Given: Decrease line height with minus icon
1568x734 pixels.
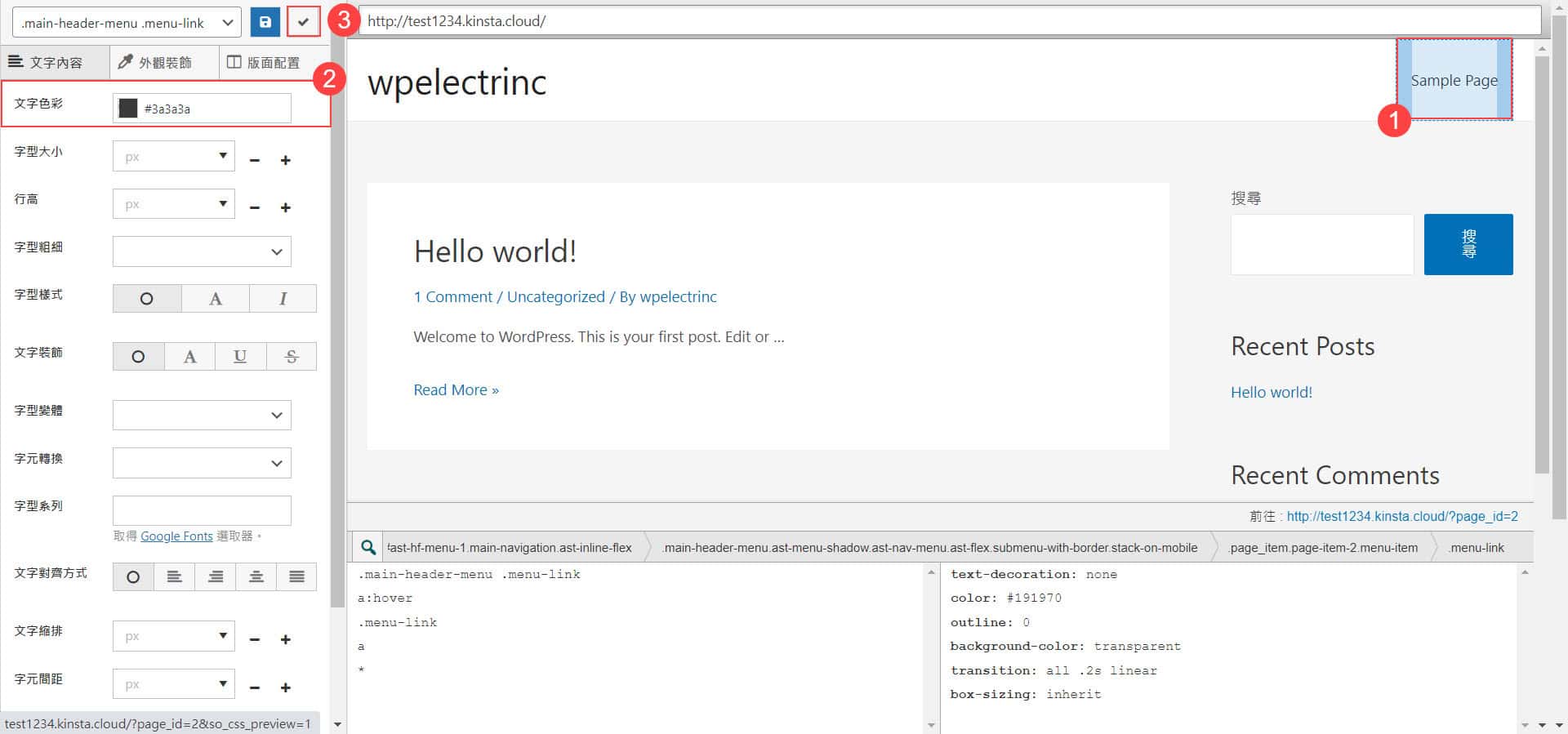Looking at the screenshot, I should click(255, 207).
